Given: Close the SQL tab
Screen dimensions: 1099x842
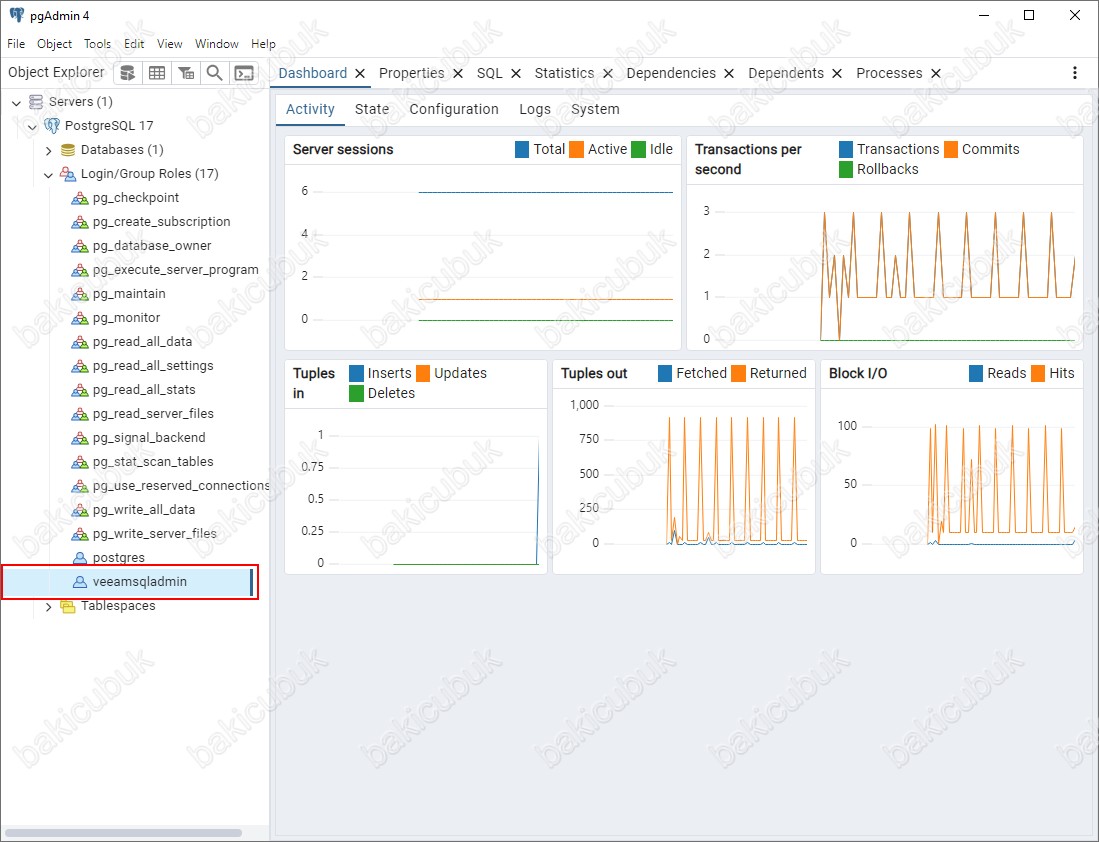Looking at the screenshot, I should pyautogui.click(x=516, y=74).
